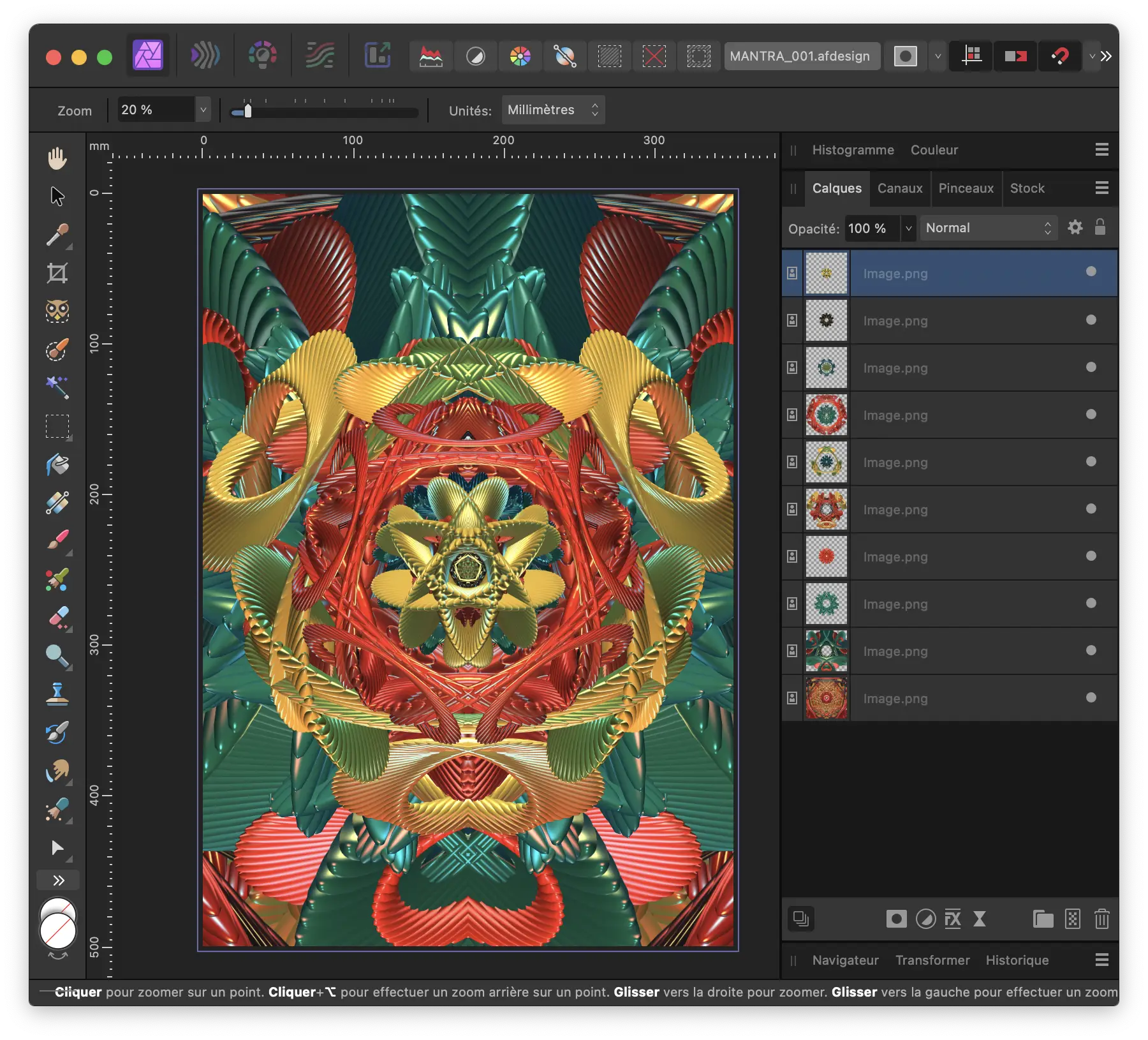Switch to the Export persona
Screen dimensions: 1148x1040
(378, 56)
